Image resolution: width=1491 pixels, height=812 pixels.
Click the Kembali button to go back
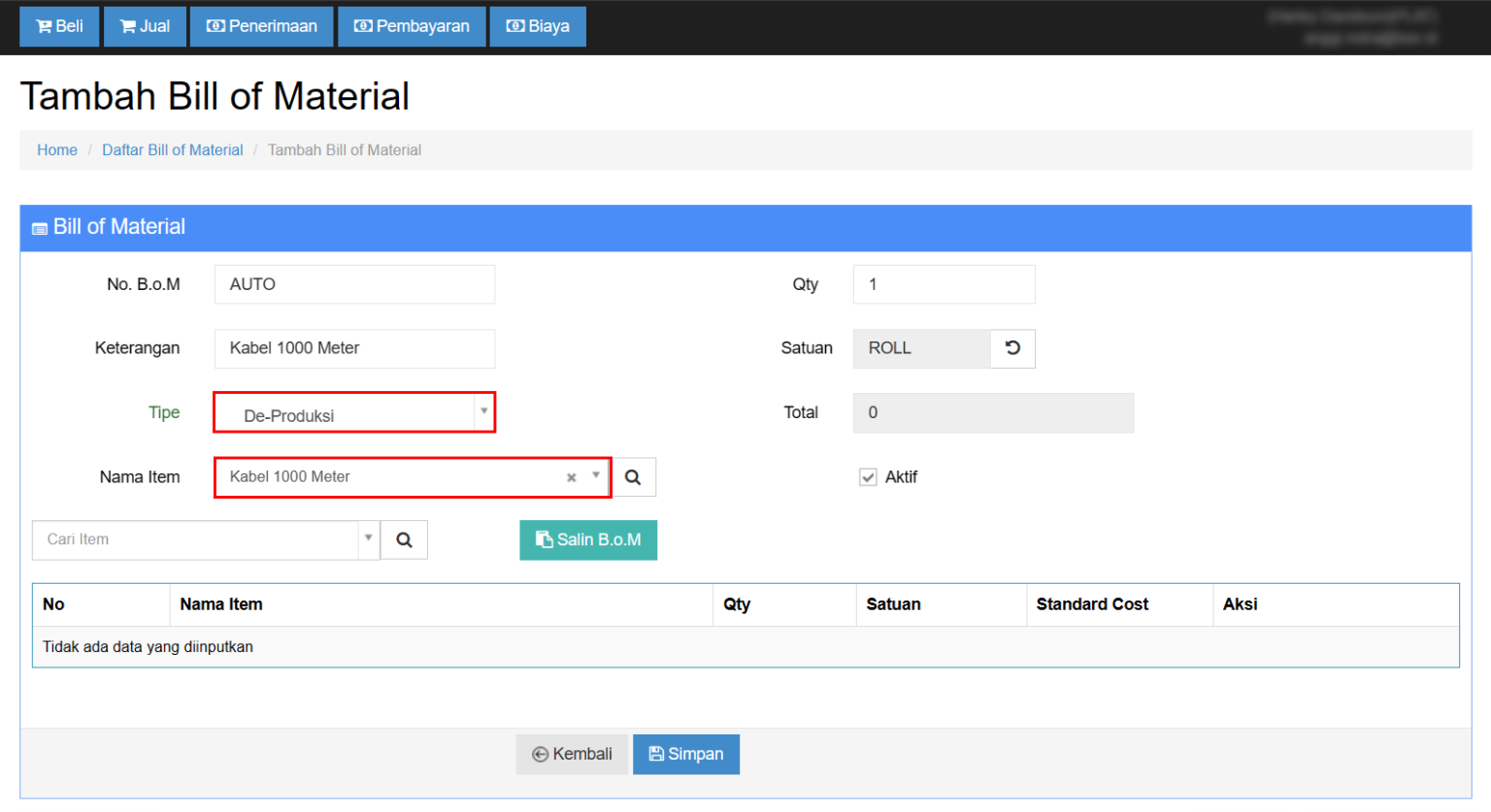click(572, 754)
